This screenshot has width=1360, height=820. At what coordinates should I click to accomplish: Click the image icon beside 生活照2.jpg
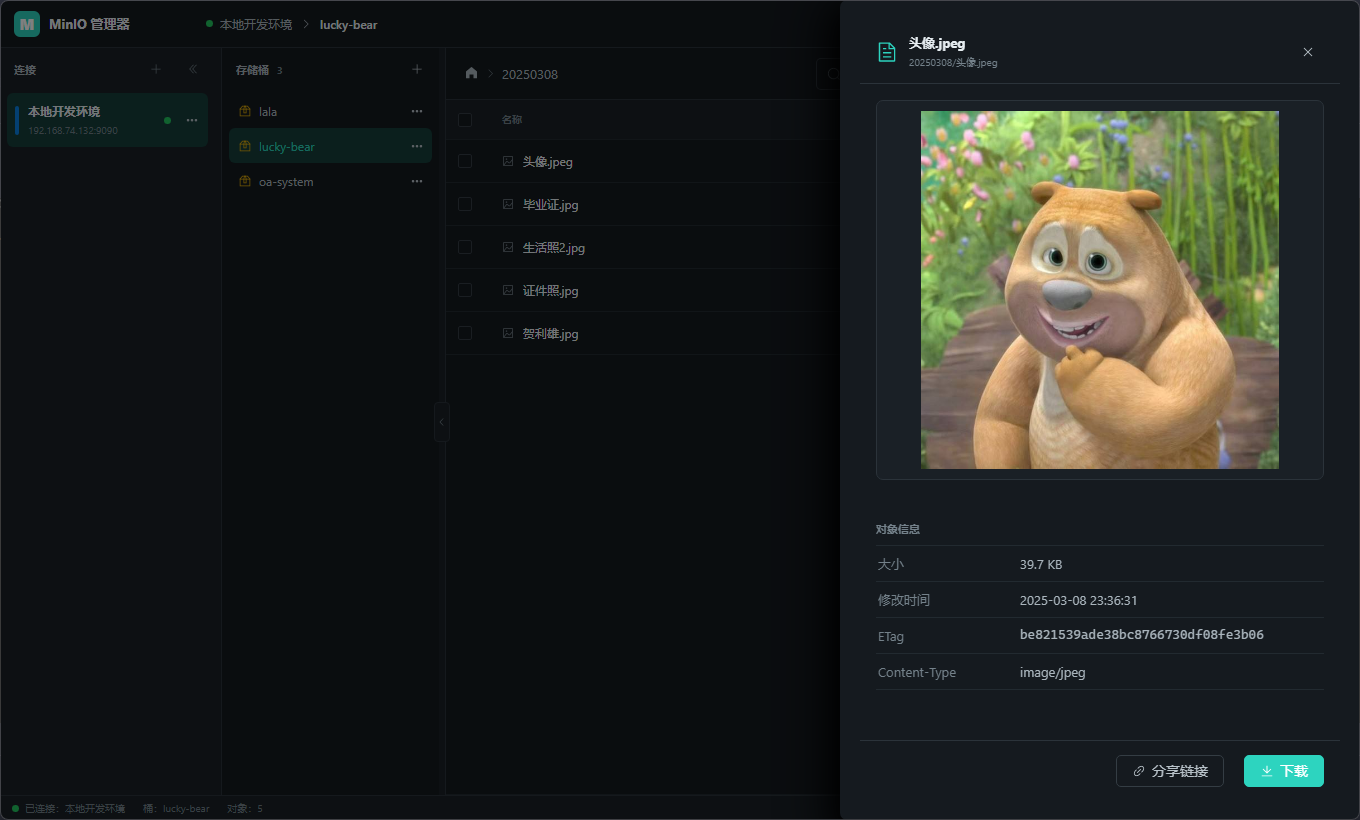click(x=508, y=247)
